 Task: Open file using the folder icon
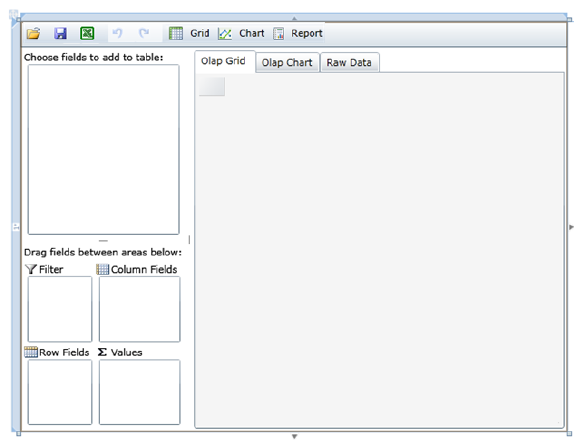[x=33, y=33]
